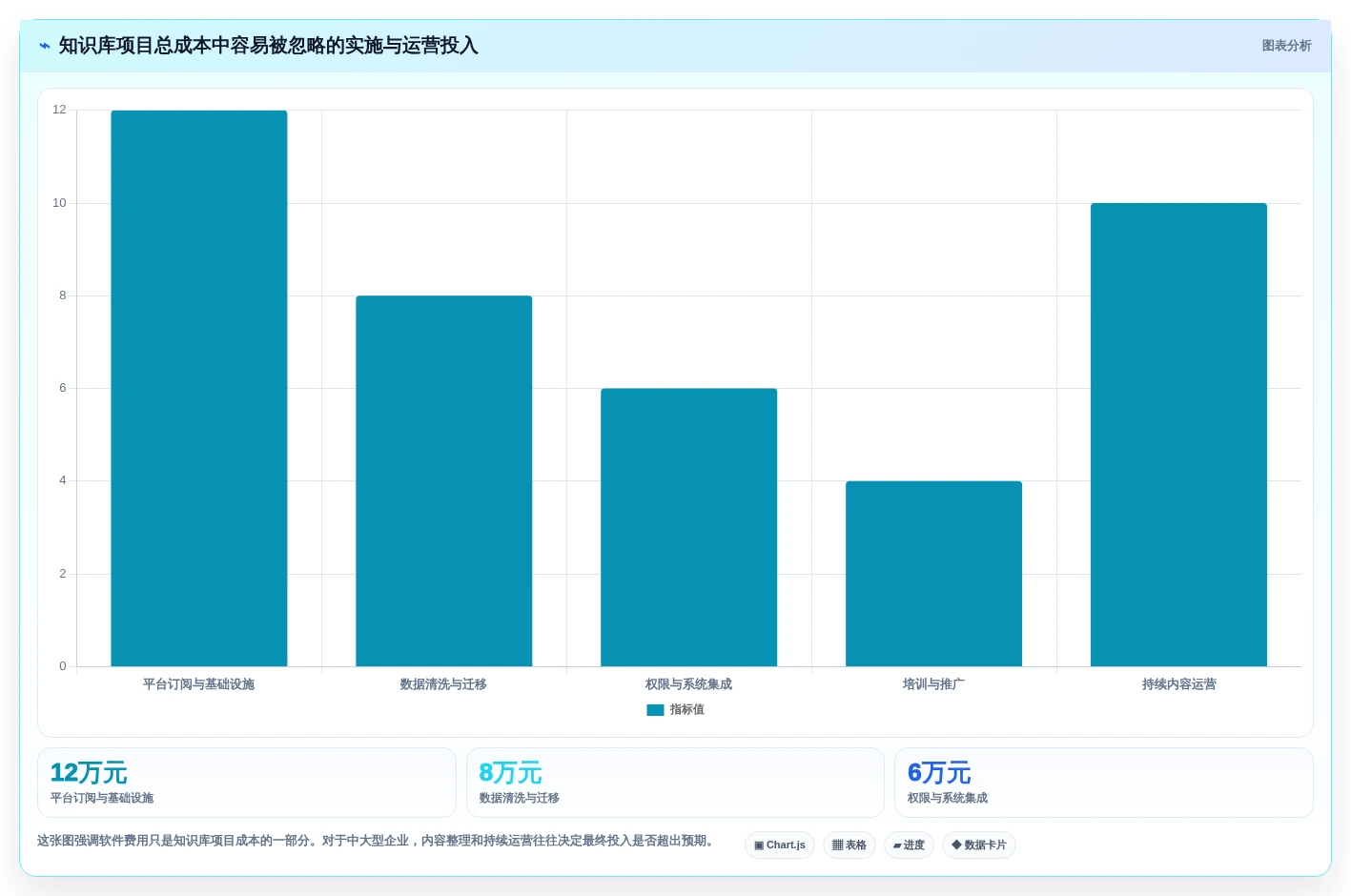Click the 权限与系统集成 caption under 6万元
The height and width of the screenshot is (896, 1351).
[948, 799]
